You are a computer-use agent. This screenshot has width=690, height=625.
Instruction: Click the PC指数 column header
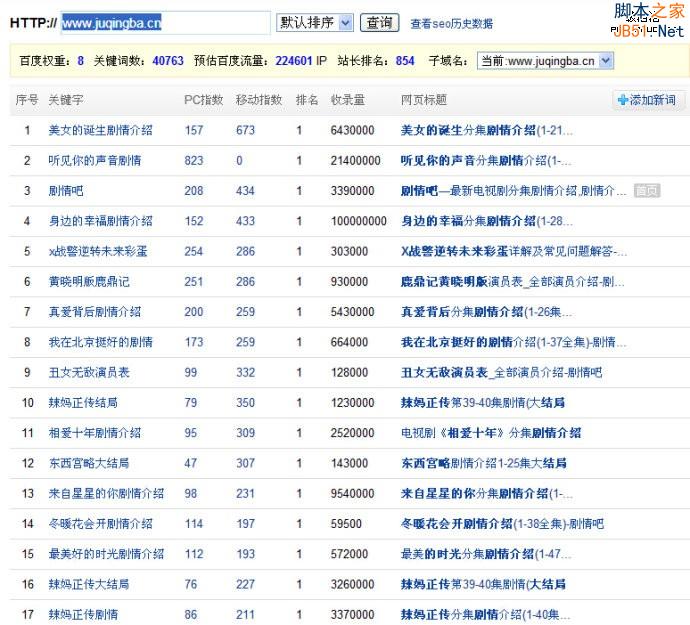click(x=204, y=100)
